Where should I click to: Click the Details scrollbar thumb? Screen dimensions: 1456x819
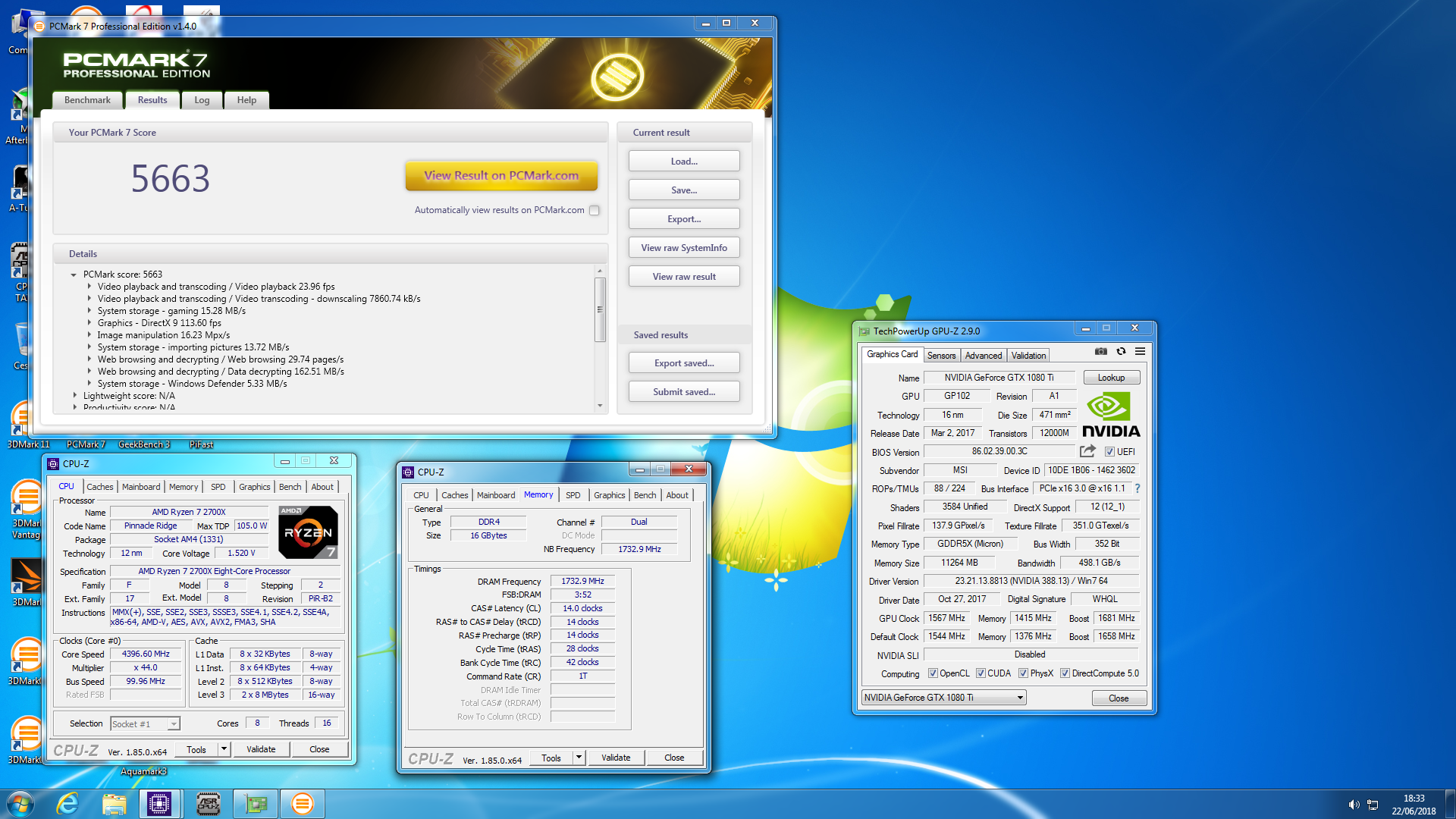(x=600, y=309)
